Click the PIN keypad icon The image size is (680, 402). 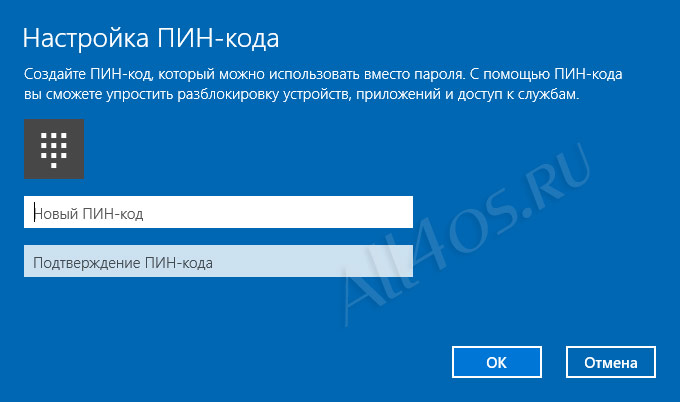tap(54, 149)
